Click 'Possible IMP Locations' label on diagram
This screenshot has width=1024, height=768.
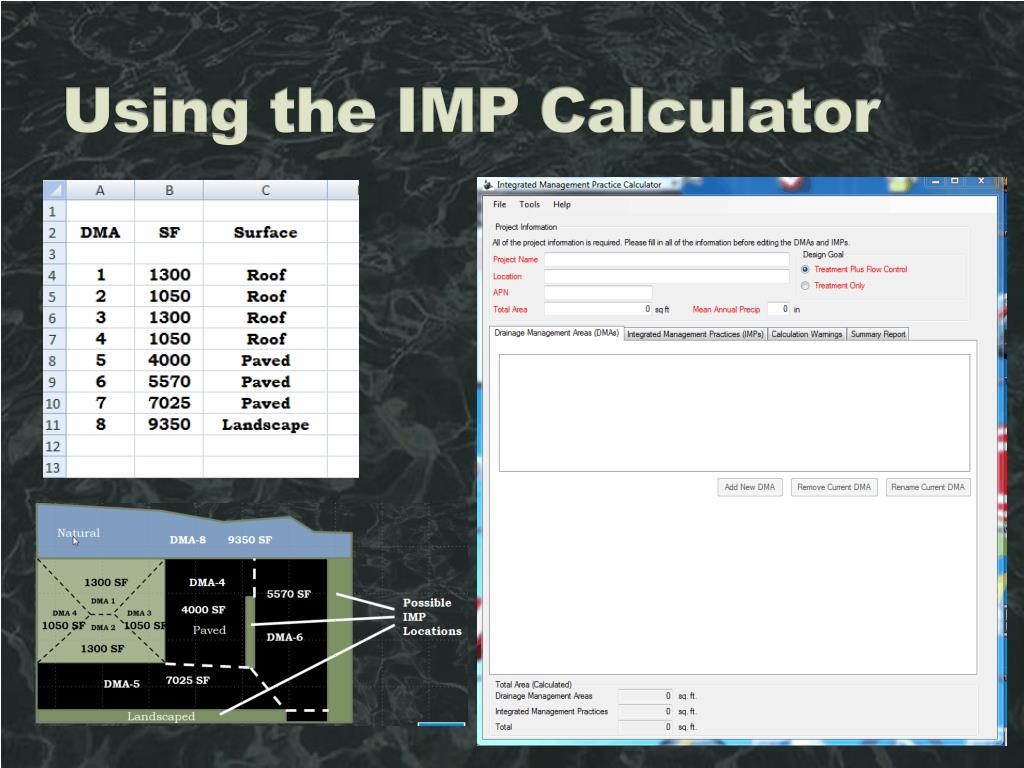(x=432, y=617)
